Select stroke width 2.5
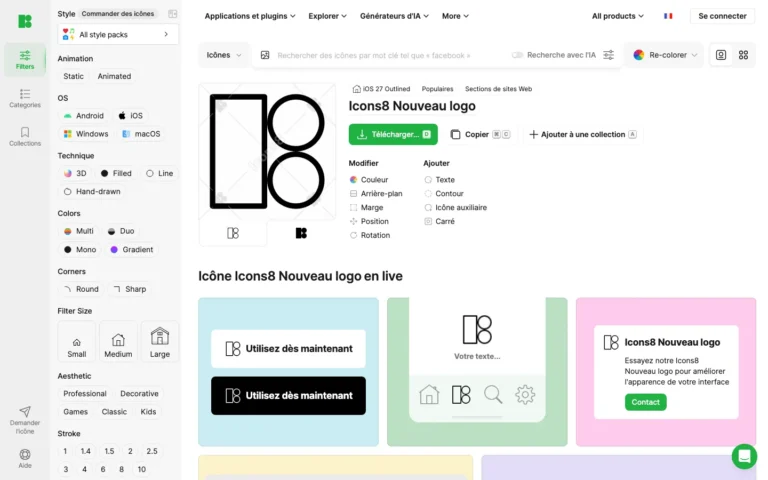This screenshot has height=480, width=768. [152, 451]
